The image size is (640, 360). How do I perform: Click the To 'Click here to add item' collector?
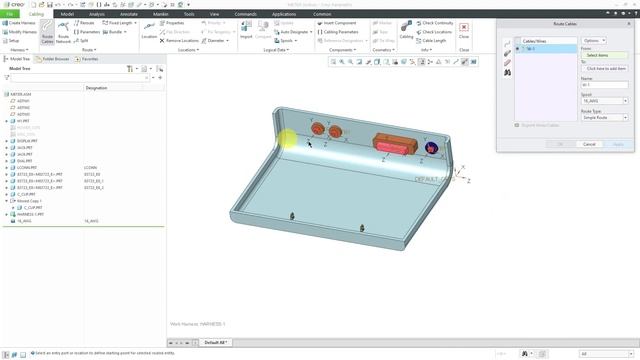(604, 69)
